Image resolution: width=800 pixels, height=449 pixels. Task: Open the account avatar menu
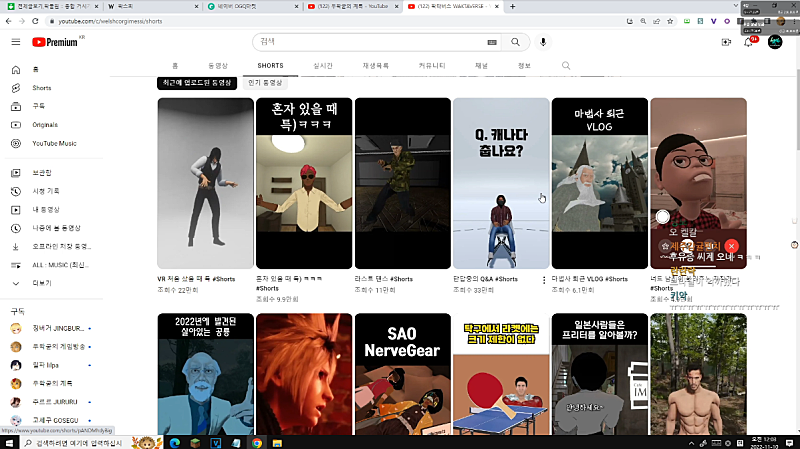[775, 42]
